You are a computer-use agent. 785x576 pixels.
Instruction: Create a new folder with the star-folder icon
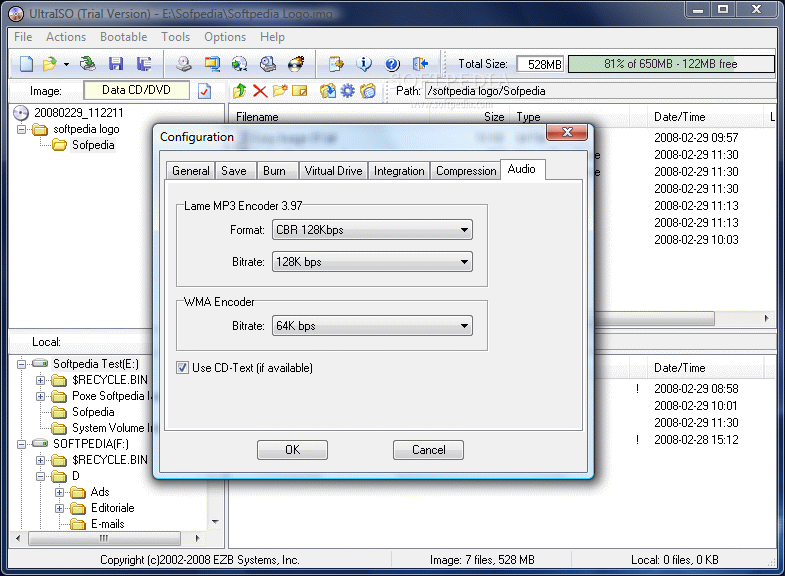280,91
